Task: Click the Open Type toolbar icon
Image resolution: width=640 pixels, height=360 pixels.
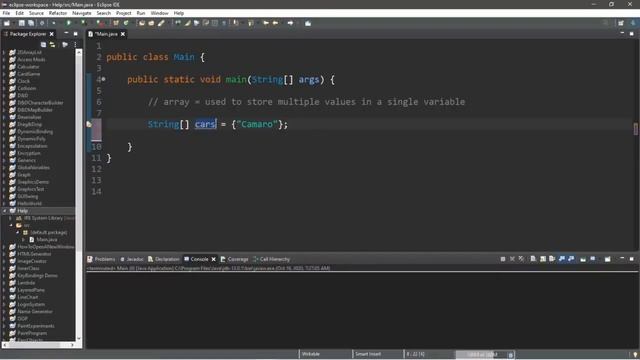Action: coord(142,23)
